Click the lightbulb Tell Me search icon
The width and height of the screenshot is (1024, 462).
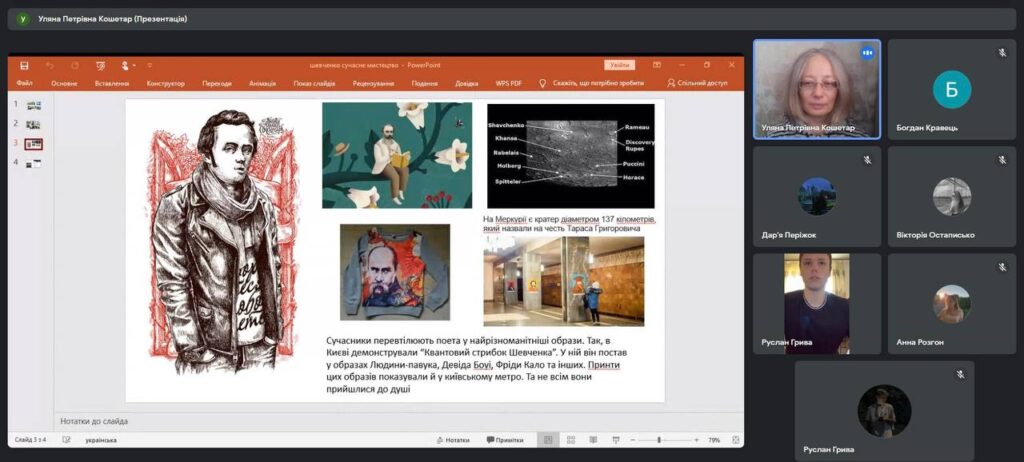(543, 84)
